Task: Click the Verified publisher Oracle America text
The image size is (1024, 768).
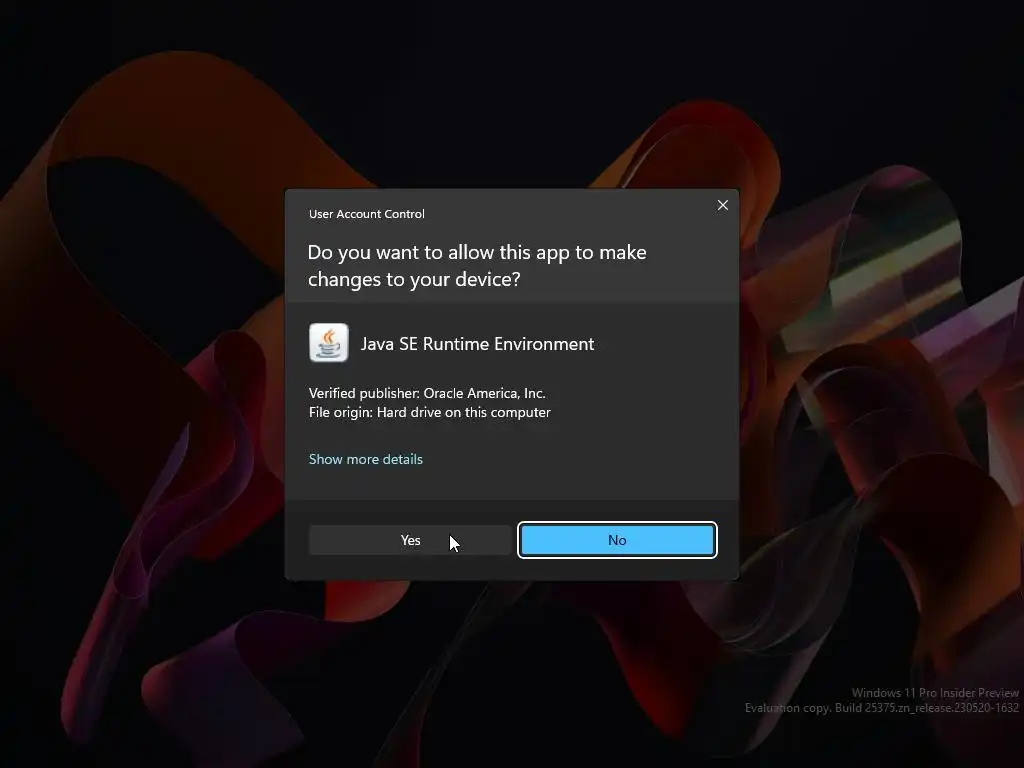Action: (x=427, y=393)
